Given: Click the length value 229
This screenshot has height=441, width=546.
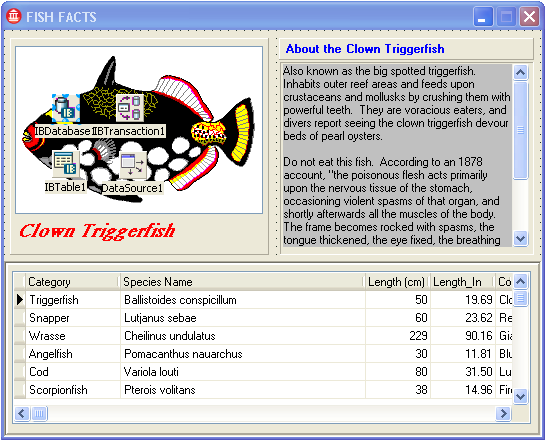Looking at the screenshot, I should click(398, 336).
